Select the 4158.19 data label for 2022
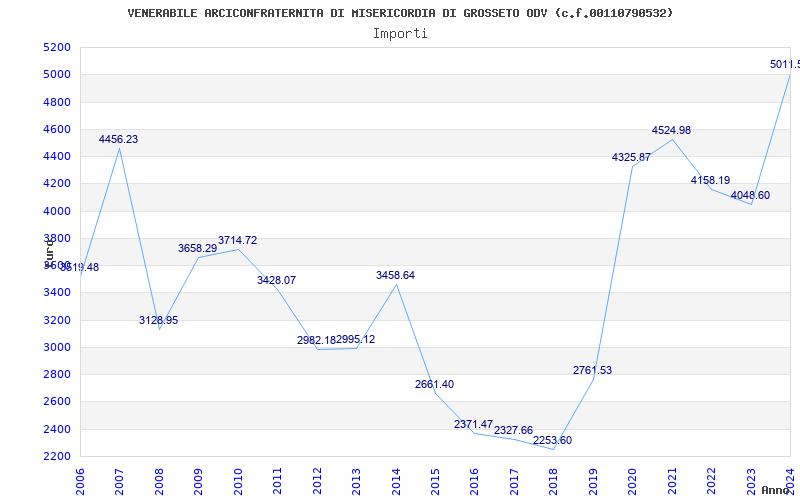This screenshot has width=800, height=500. click(x=711, y=180)
